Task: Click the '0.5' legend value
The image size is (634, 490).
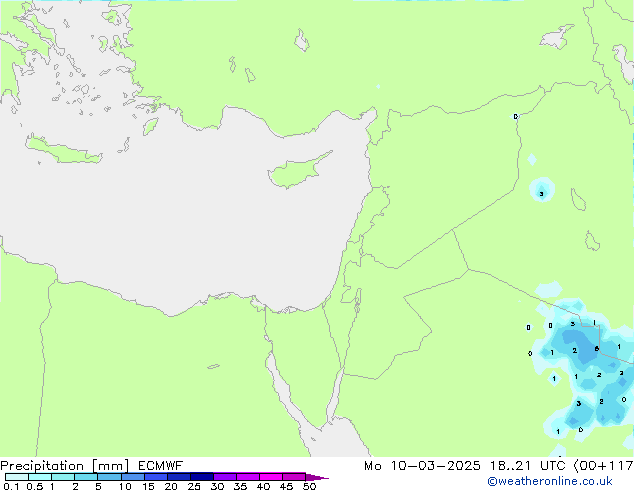Action: [35, 486]
